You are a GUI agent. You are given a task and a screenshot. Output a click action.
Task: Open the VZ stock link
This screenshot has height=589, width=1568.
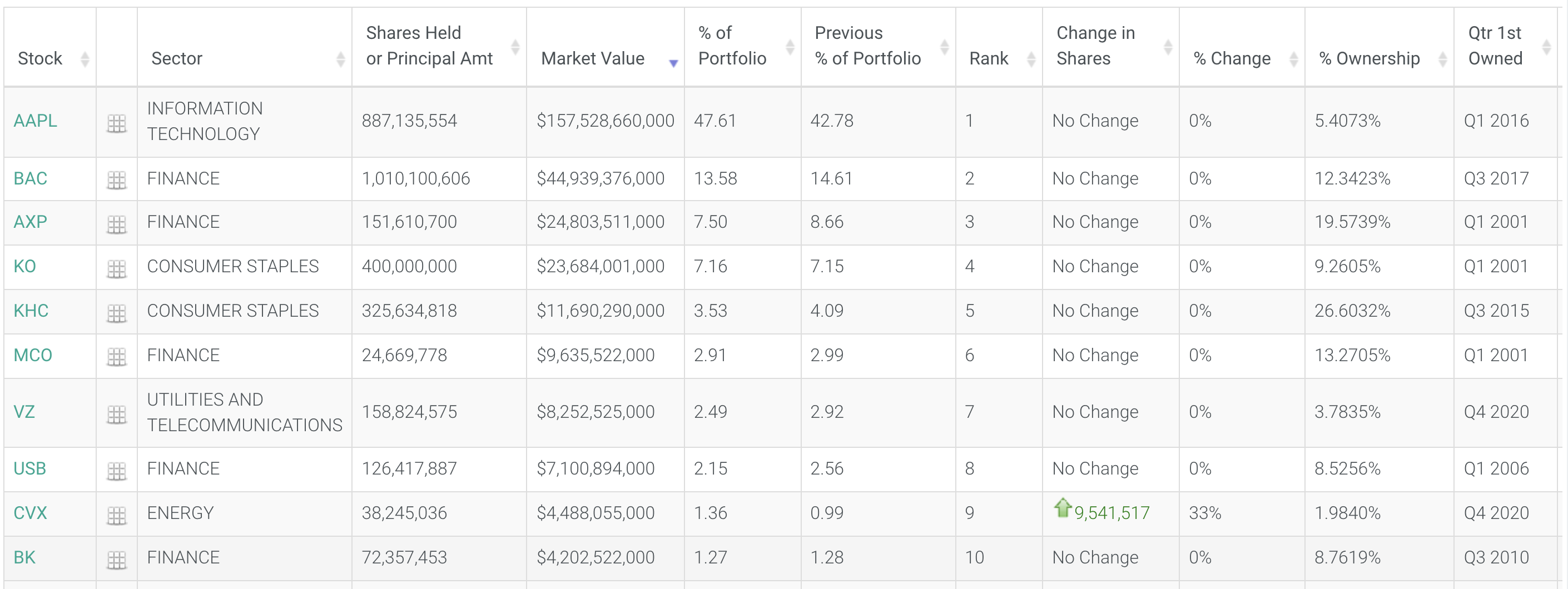[24, 412]
